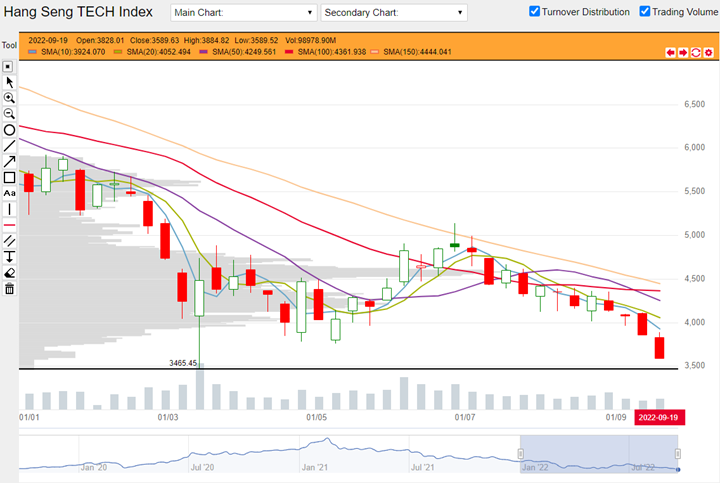
Task: Activate the eraser tool
Action: tap(9, 273)
